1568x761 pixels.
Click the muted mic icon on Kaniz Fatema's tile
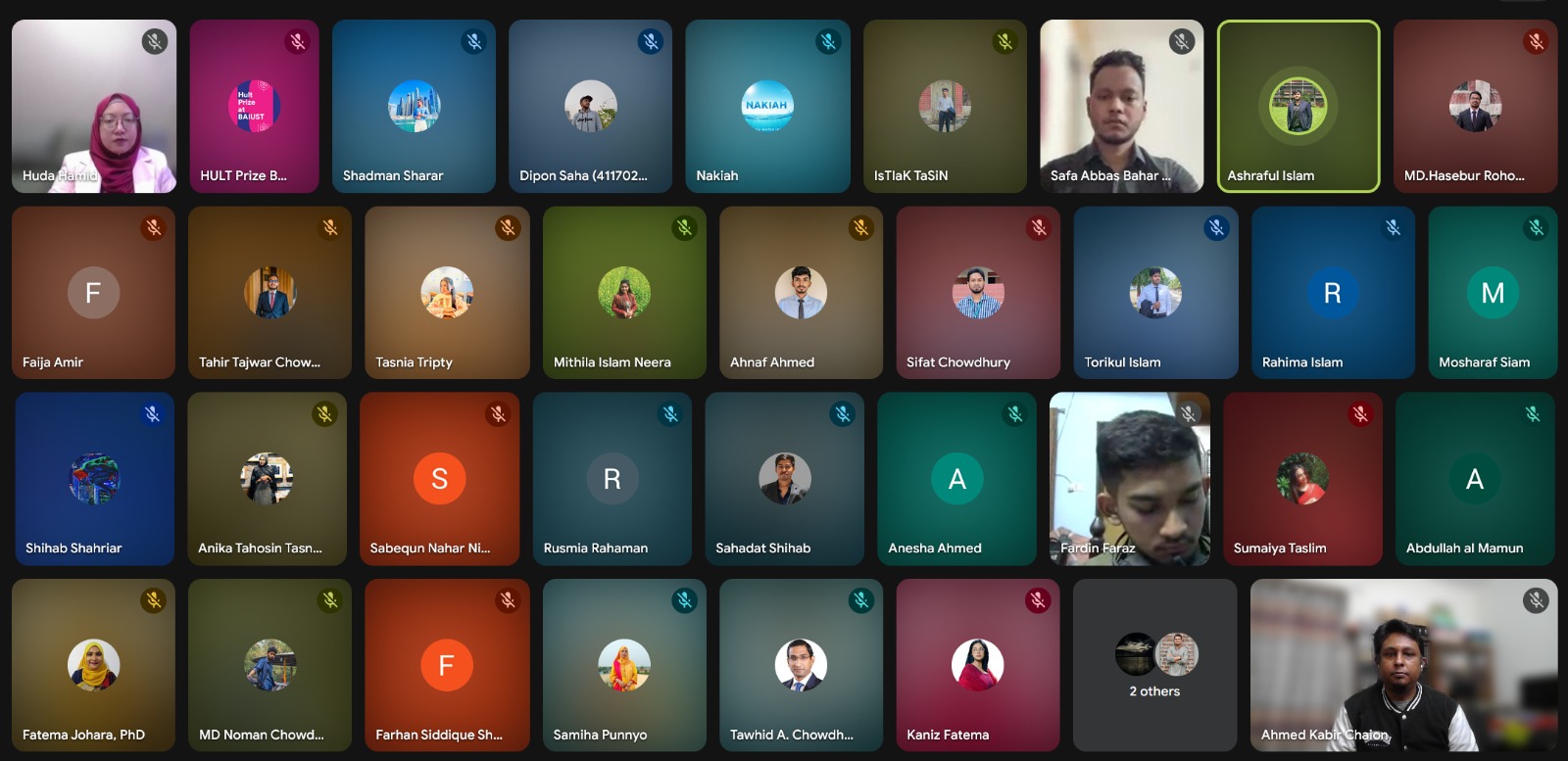tap(1038, 600)
